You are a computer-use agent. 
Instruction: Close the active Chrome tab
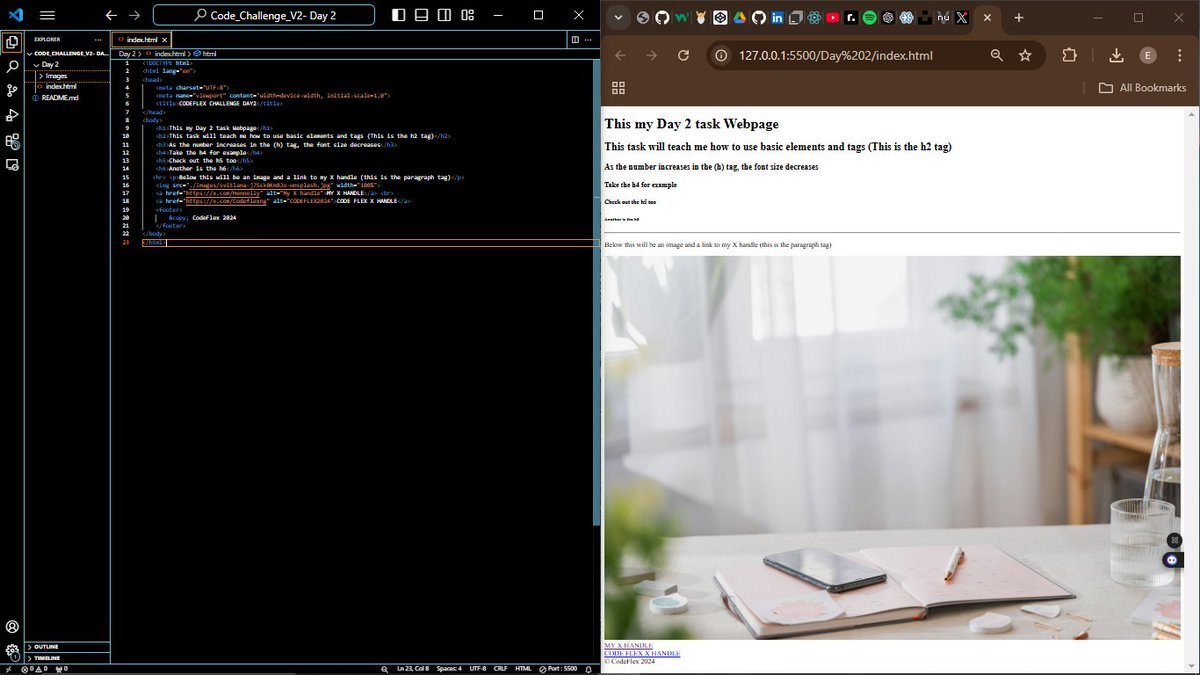[987, 18]
